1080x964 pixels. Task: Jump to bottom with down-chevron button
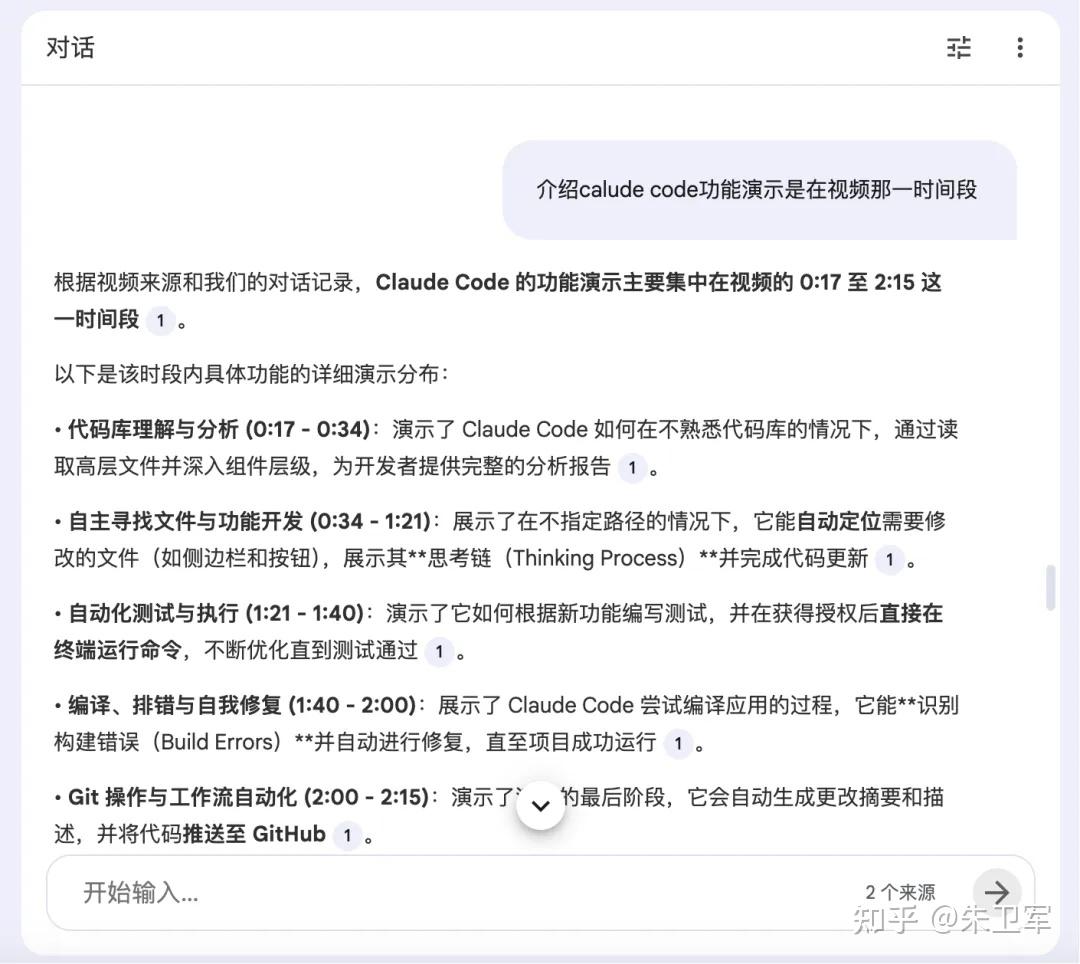pyautogui.click(x=541, y=806)
